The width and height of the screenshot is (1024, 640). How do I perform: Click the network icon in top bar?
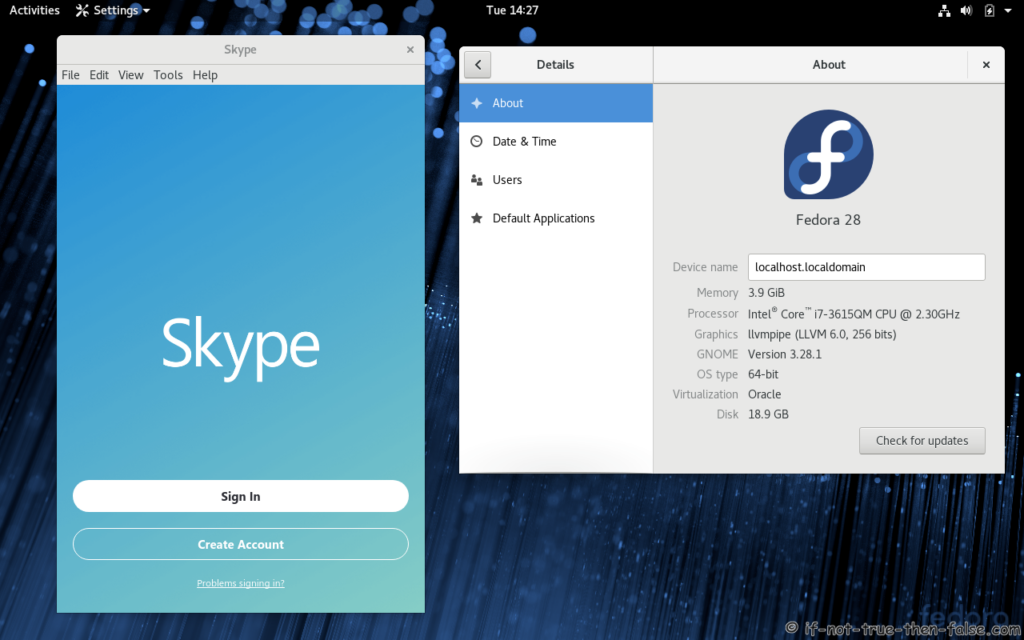click(944, 10)
